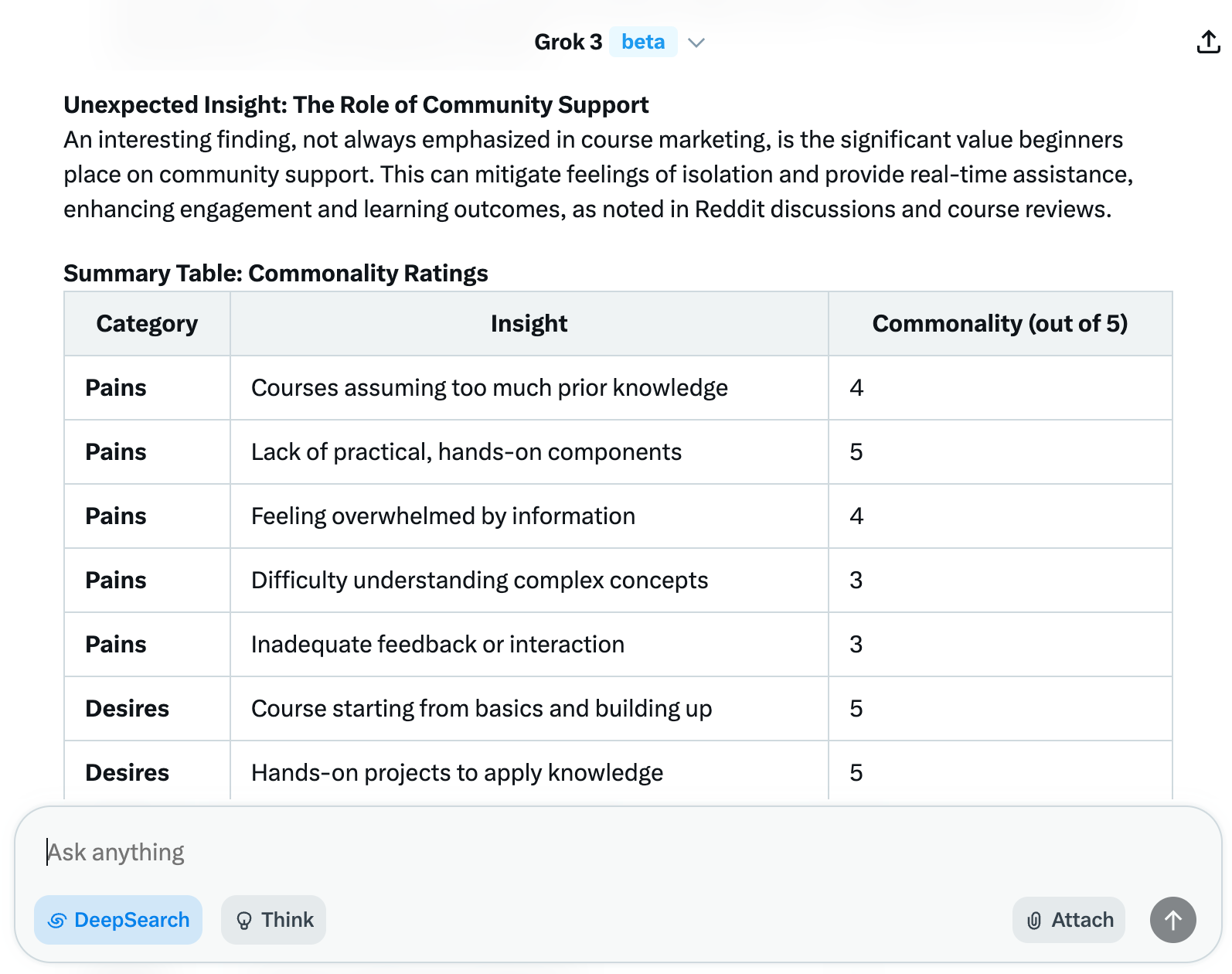Viewport: 1232px width, 974px height.
Task: Click the Grok 3 model title
Action: coord(568,42)
